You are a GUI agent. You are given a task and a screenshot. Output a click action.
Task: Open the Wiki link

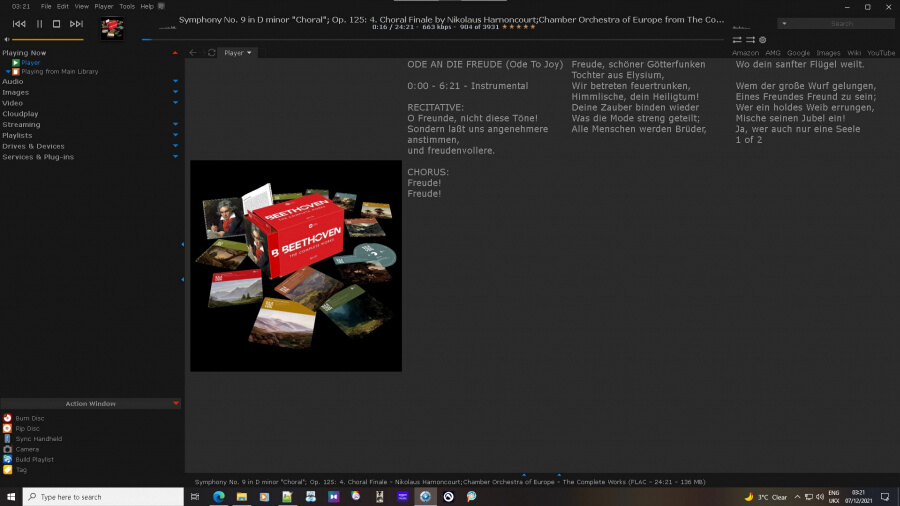pyautogui.click(x=854, y=53)
